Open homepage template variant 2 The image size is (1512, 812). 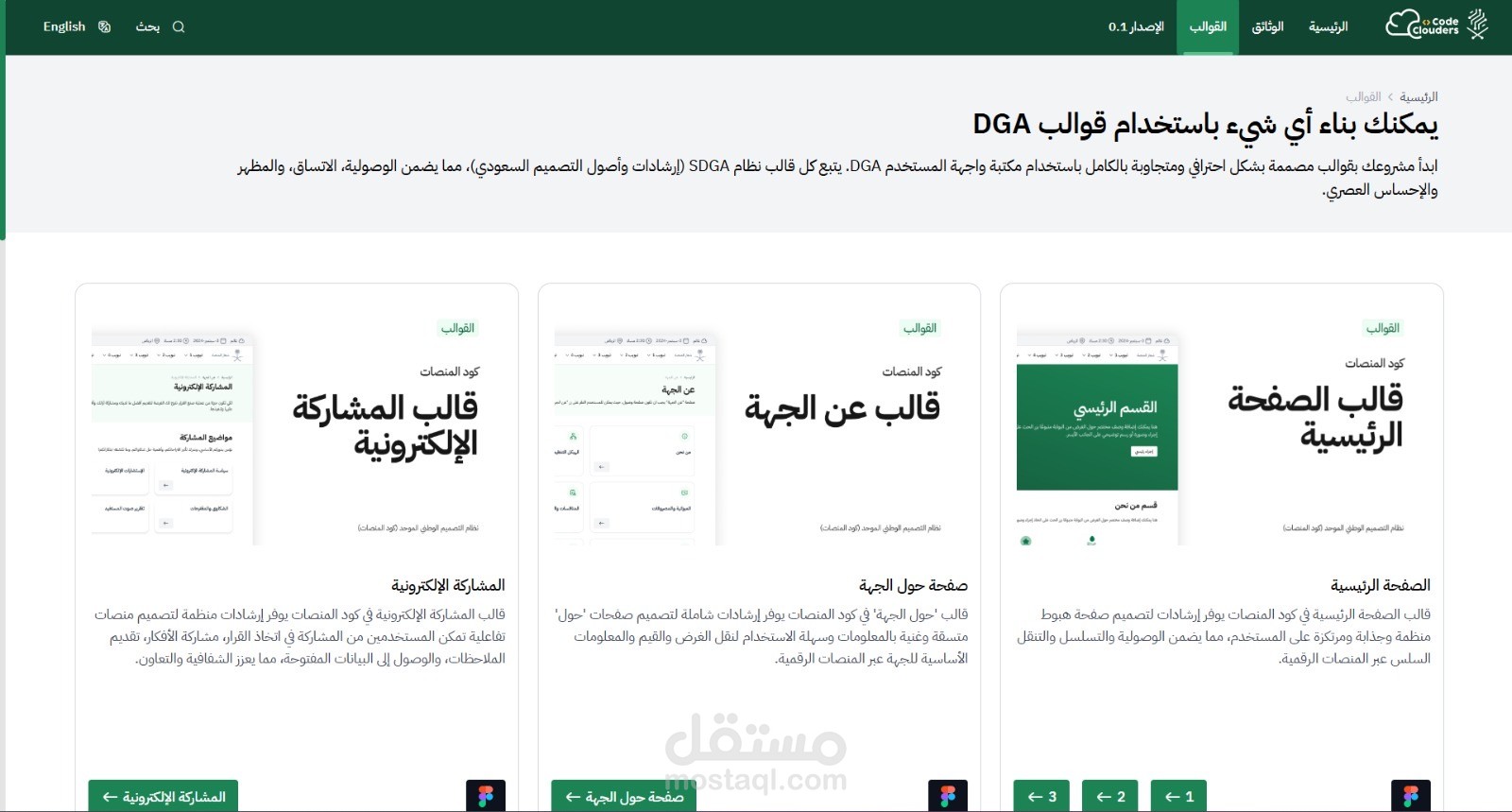click(1110, 796)
